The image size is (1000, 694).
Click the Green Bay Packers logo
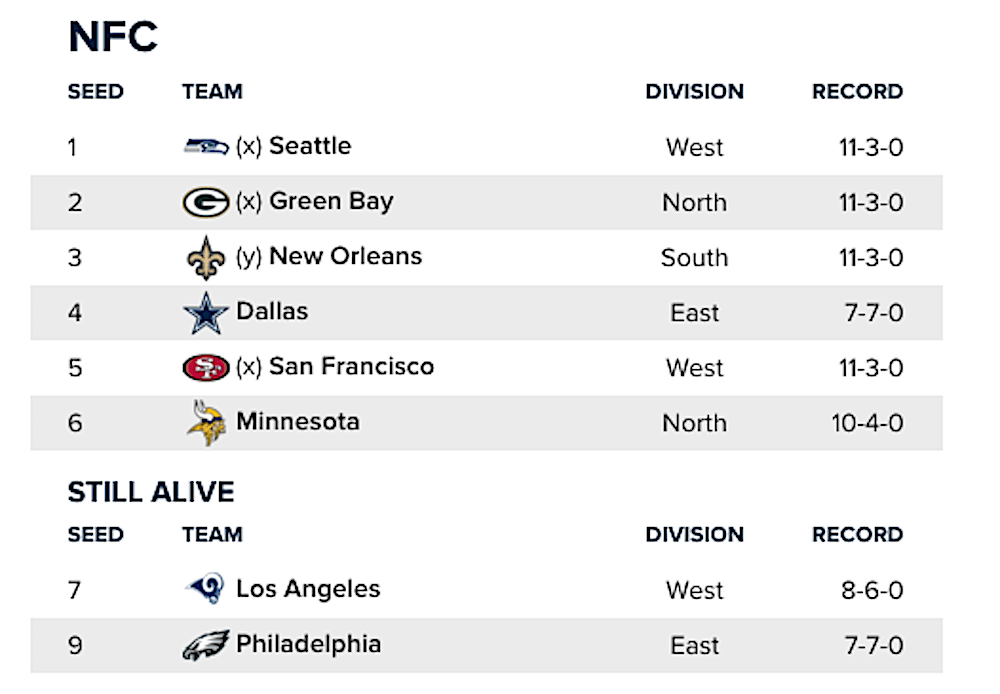tap(206, 202)
